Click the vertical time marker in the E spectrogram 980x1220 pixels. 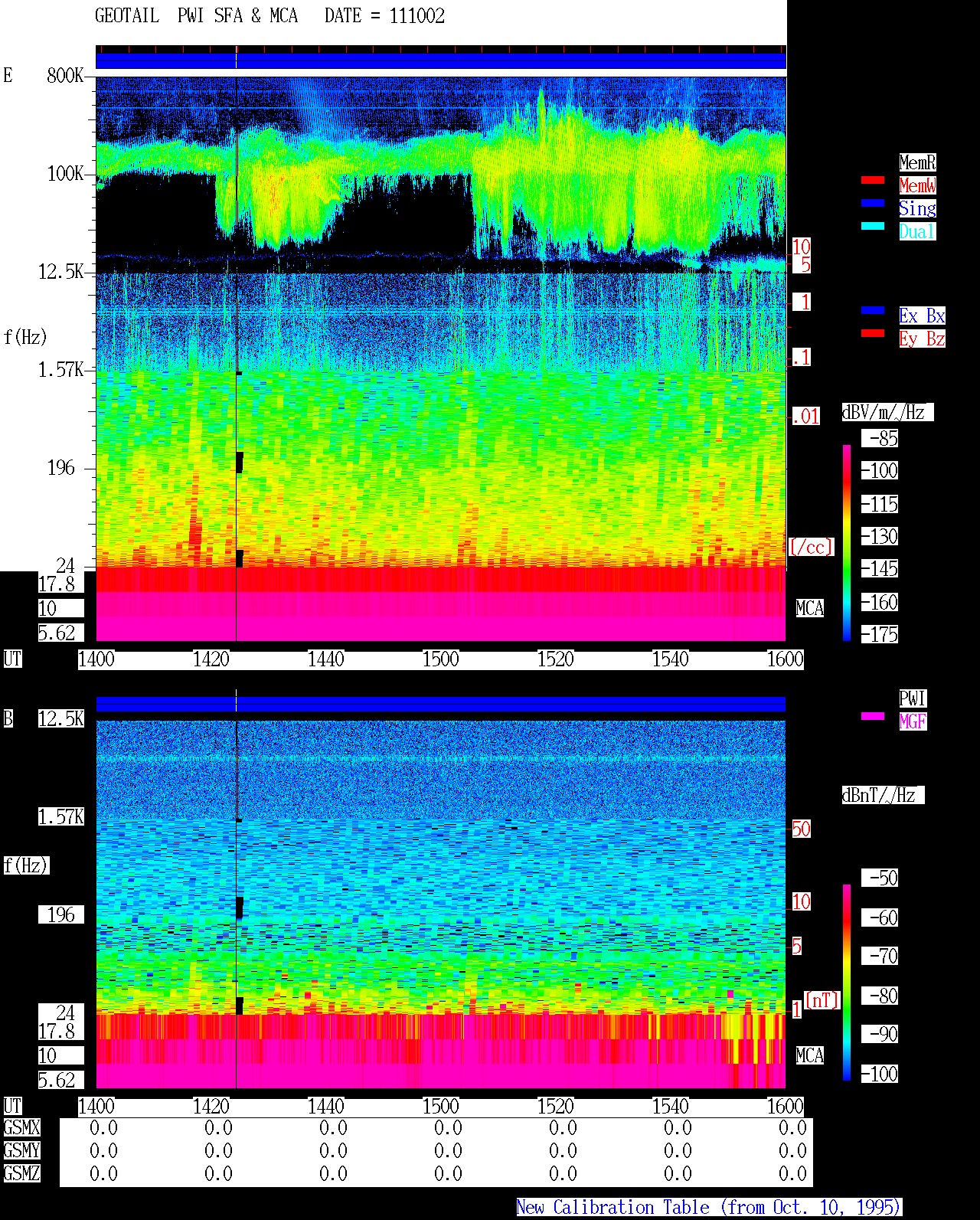pyautogui.click(x=237, y=358)
